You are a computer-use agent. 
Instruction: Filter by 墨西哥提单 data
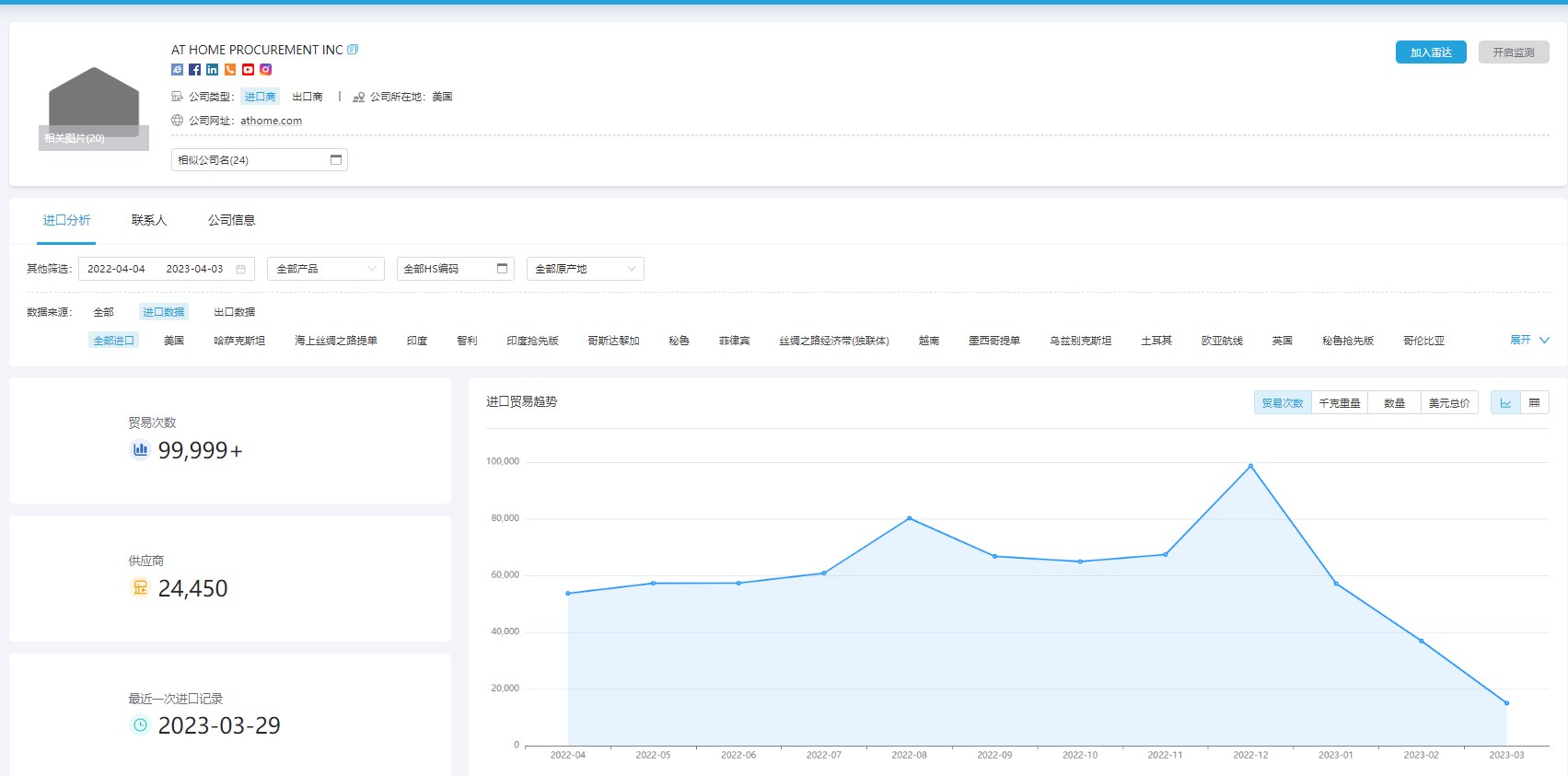(x=994, y=341)
